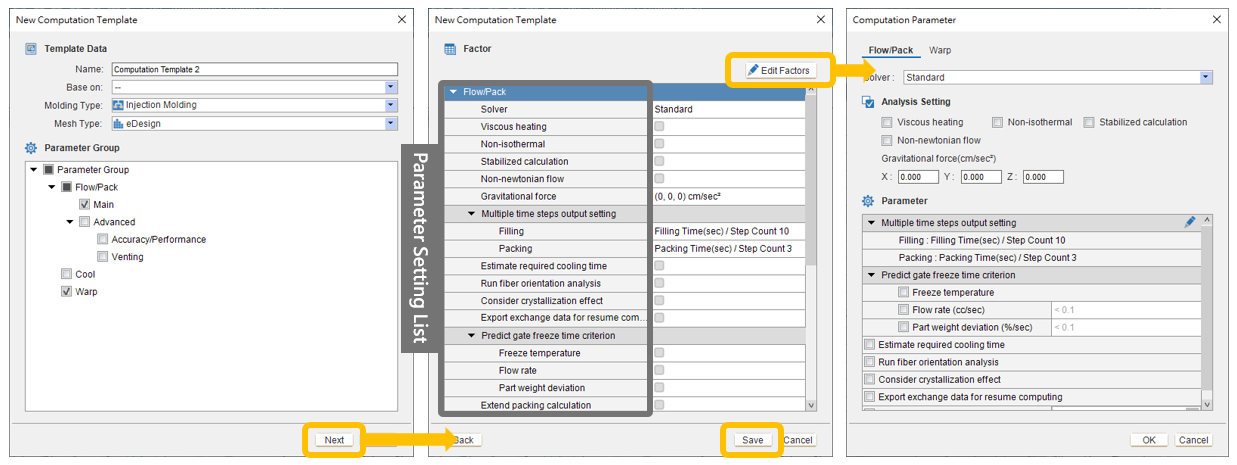Select the 'Filling : Filling Time(sec) / Step Count 10' row
Viewport: 1237px width, 465px height.
(1030, 240)
